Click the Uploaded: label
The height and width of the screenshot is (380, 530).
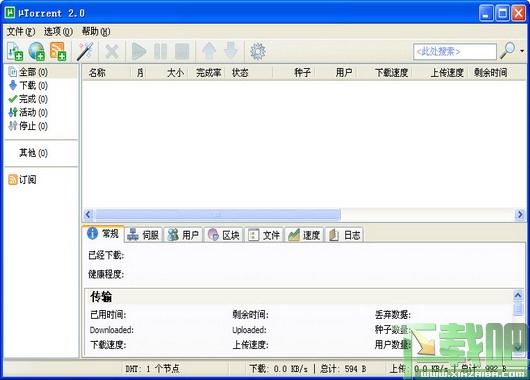pos(249,330)
